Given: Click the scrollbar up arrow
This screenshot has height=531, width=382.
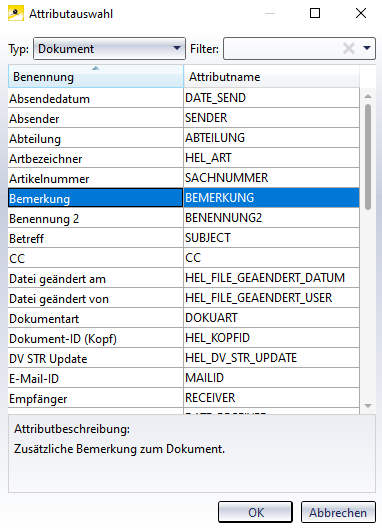Looking at the screenshot, I should [368, 97].
